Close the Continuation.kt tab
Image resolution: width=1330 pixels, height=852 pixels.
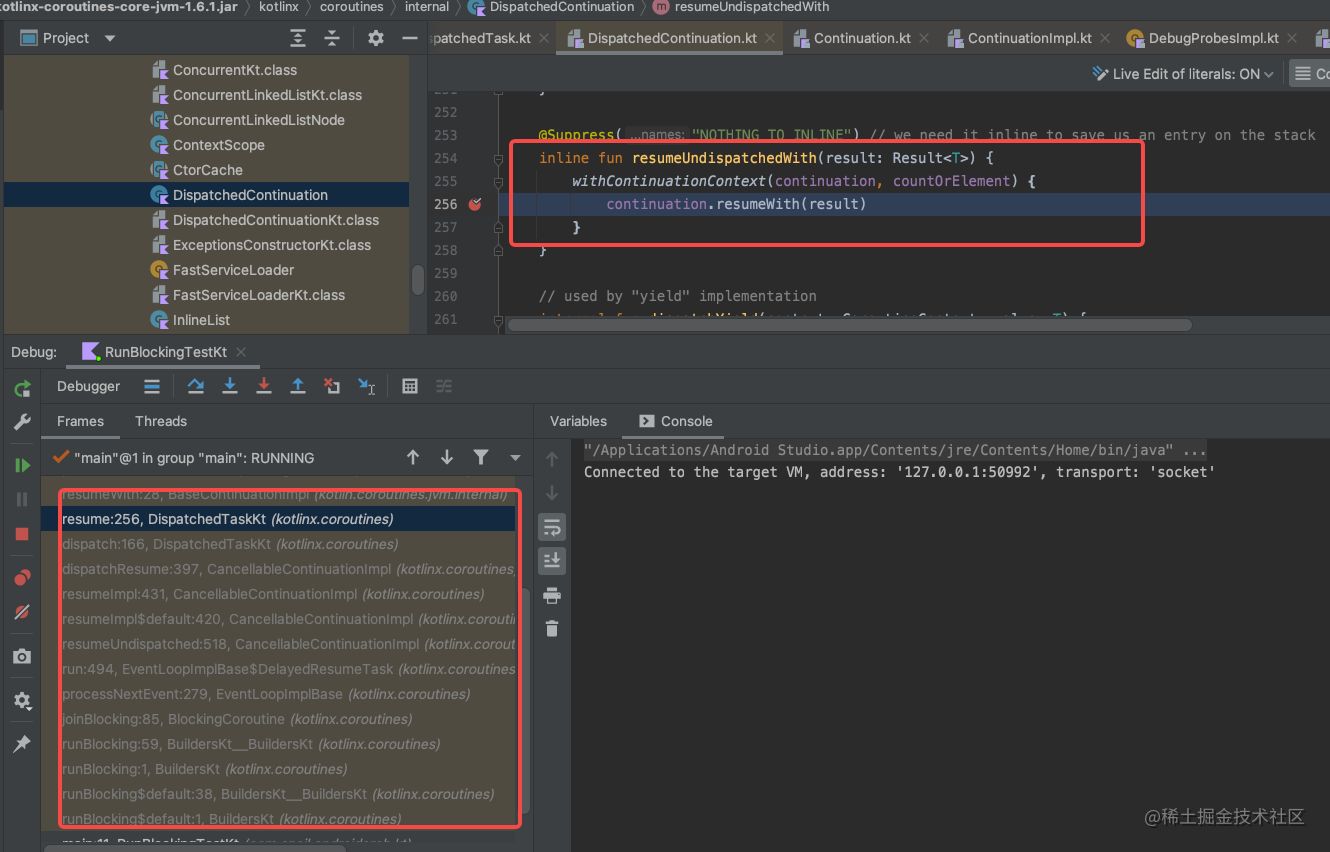[x=925, y=38]
